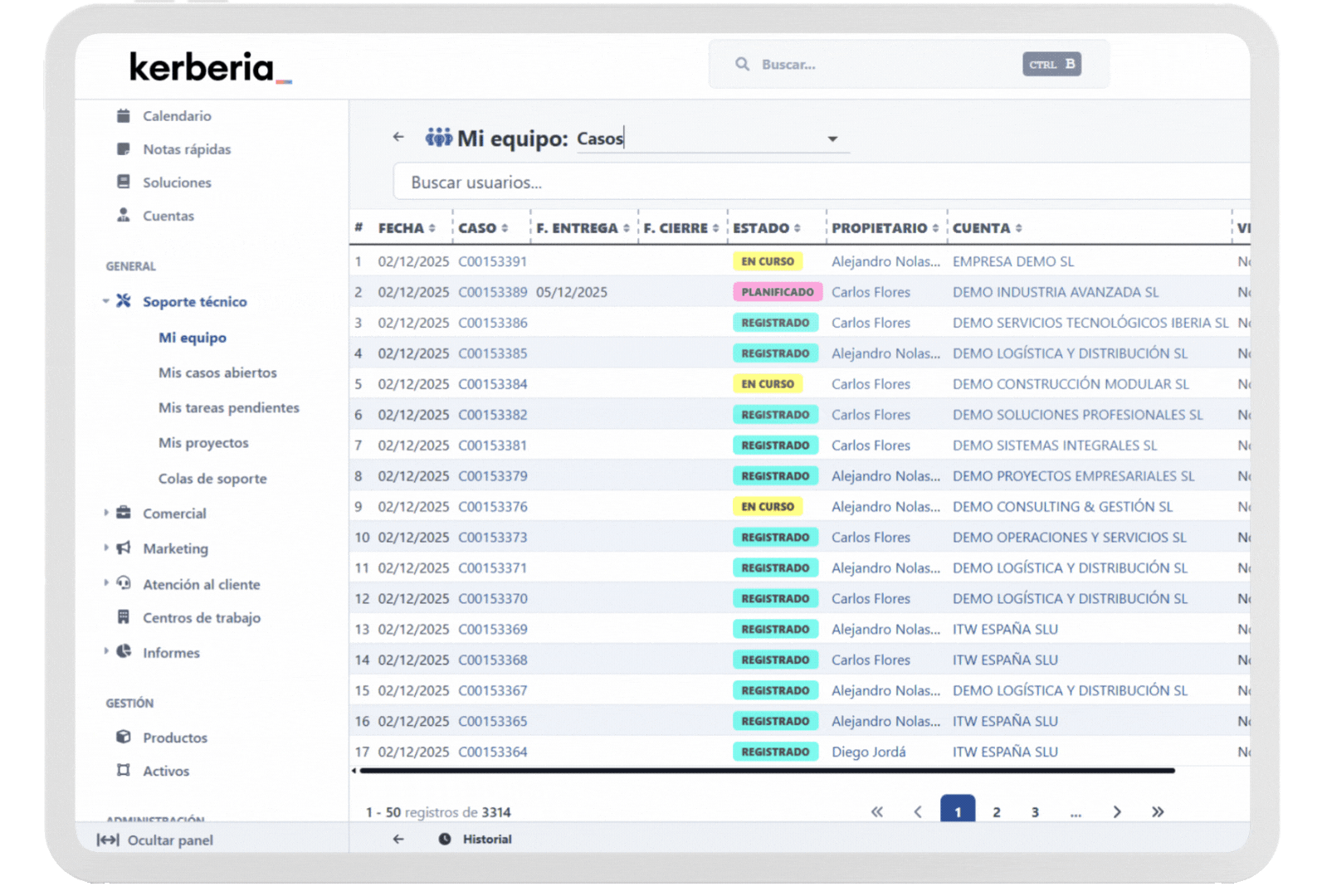This screenshot has width=1322, height=896.
Task: Go to previous page arrow
Action: [917, 811]
